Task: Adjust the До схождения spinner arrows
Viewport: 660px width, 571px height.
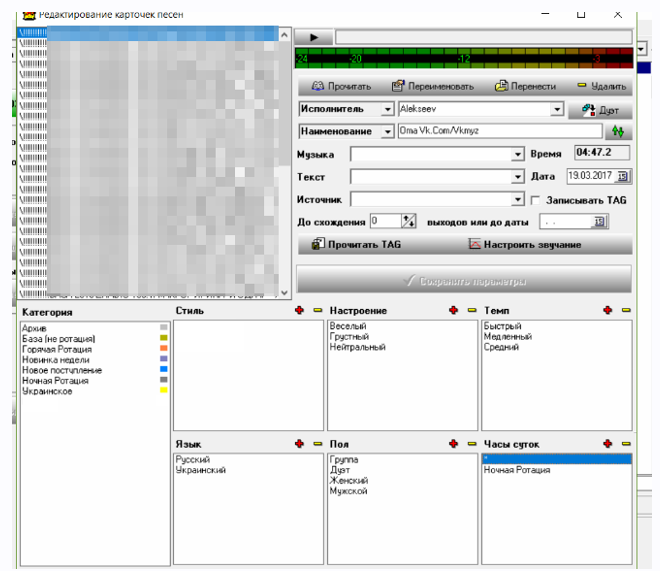Action: (x=409, y=221)
